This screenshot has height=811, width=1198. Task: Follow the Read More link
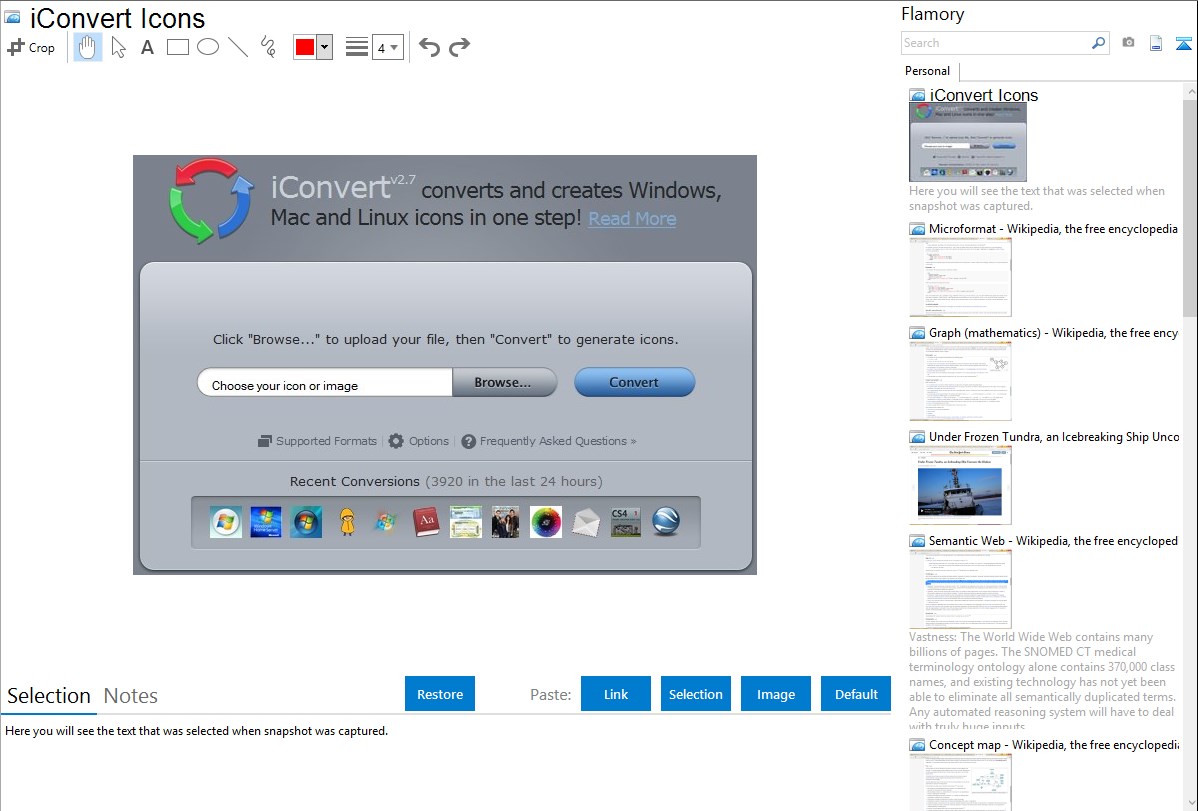632,219
